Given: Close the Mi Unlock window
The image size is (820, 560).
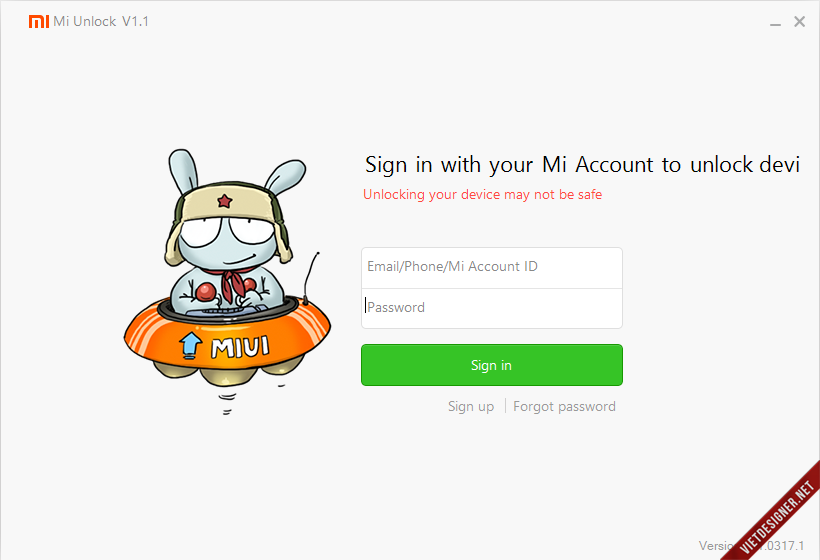Looking at the screenshot, I should pos(799,21).
